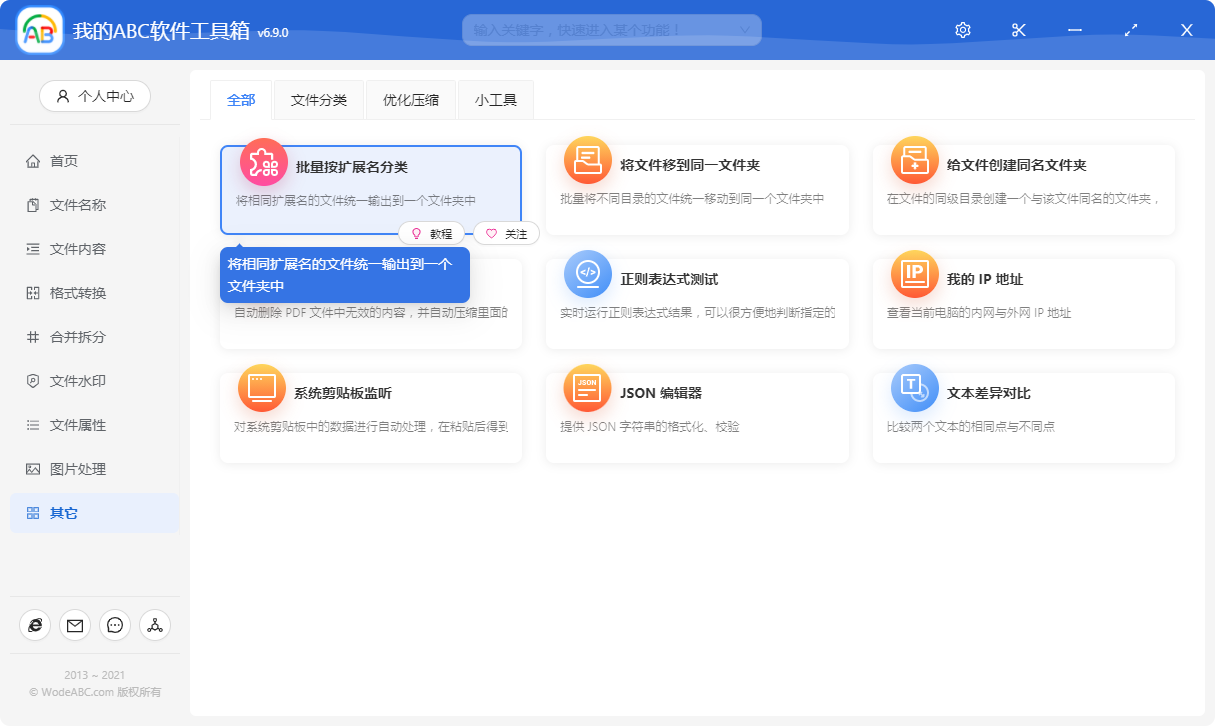Click the share network icon at bottom left
This screenshot has height=726, width=1215.
pyautogui.click(x=154, y=625)
